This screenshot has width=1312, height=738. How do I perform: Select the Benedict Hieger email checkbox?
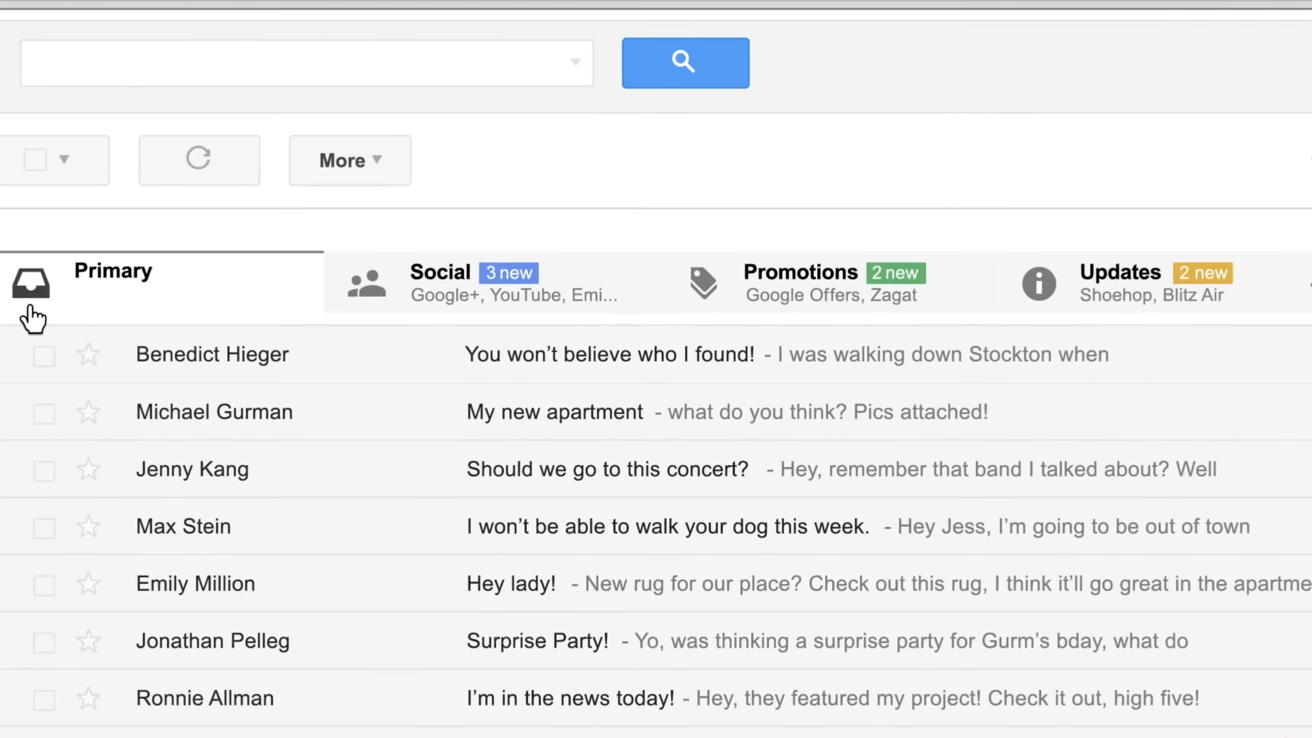(x=44, y=356)
